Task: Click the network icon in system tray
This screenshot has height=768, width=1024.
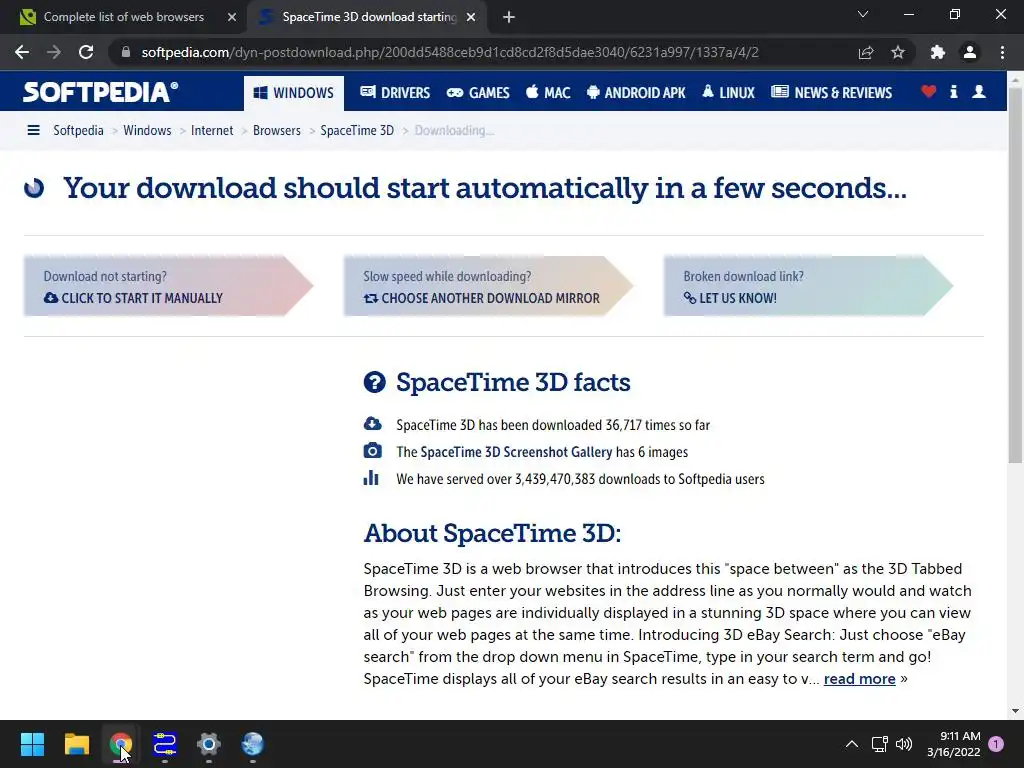Action: coord(879,744)
